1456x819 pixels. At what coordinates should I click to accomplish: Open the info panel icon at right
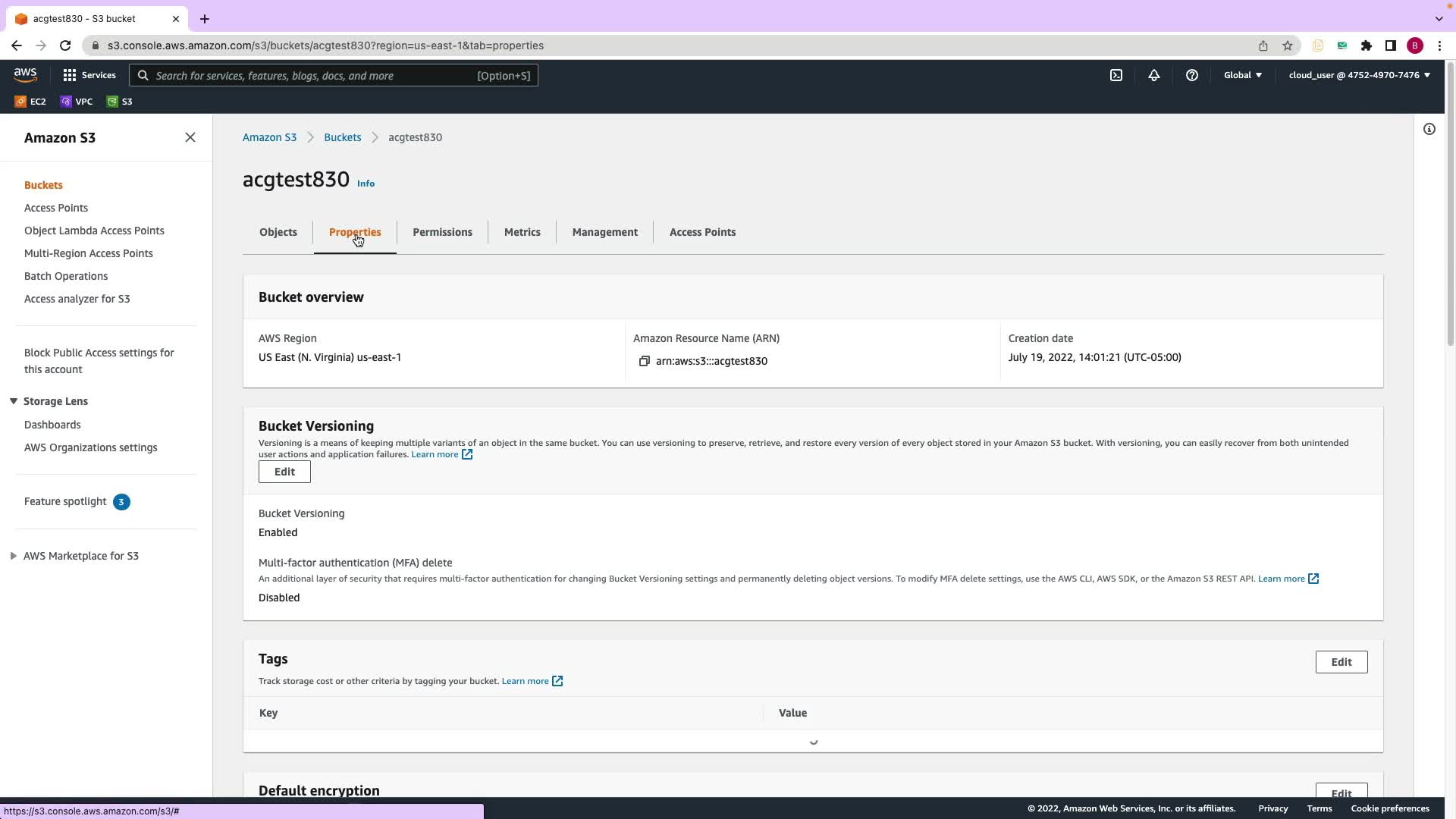(1429, 129)
